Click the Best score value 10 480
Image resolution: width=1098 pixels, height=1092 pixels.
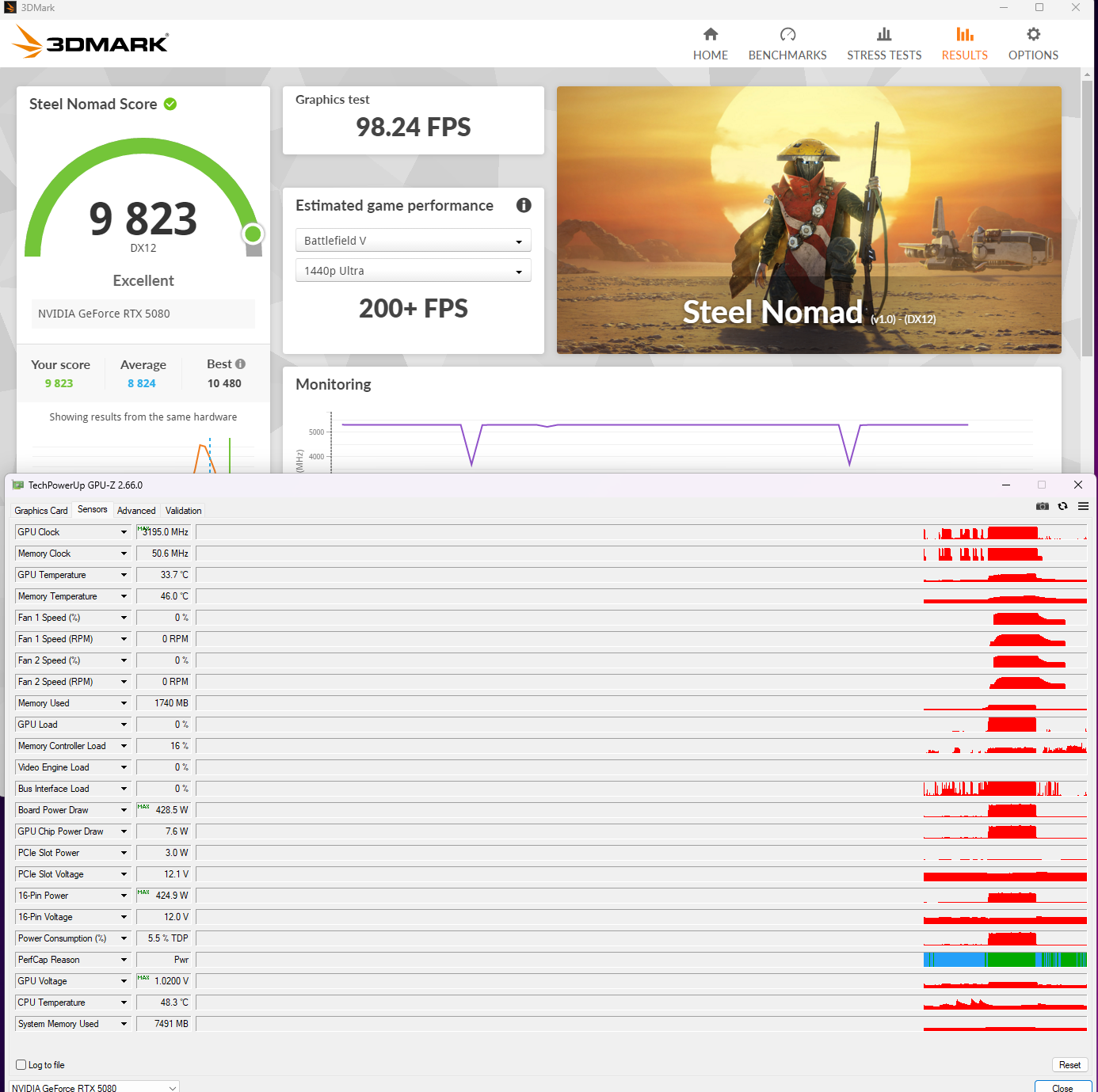tap(224, 383)
